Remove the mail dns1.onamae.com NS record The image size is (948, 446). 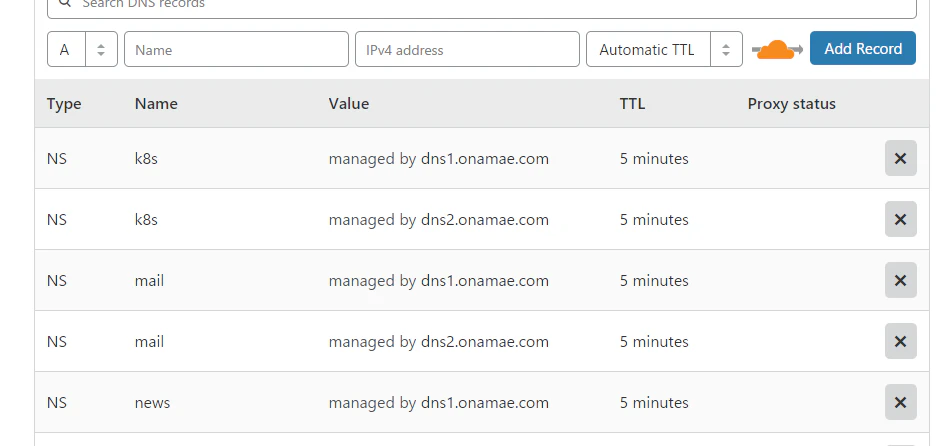(x=900, y=280)
